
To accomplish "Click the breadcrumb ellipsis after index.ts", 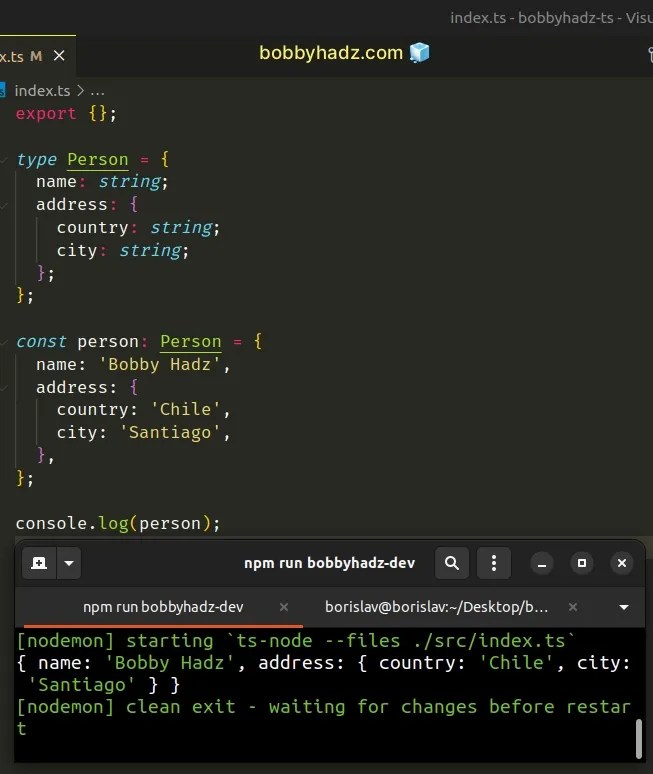I will (97, 91).
